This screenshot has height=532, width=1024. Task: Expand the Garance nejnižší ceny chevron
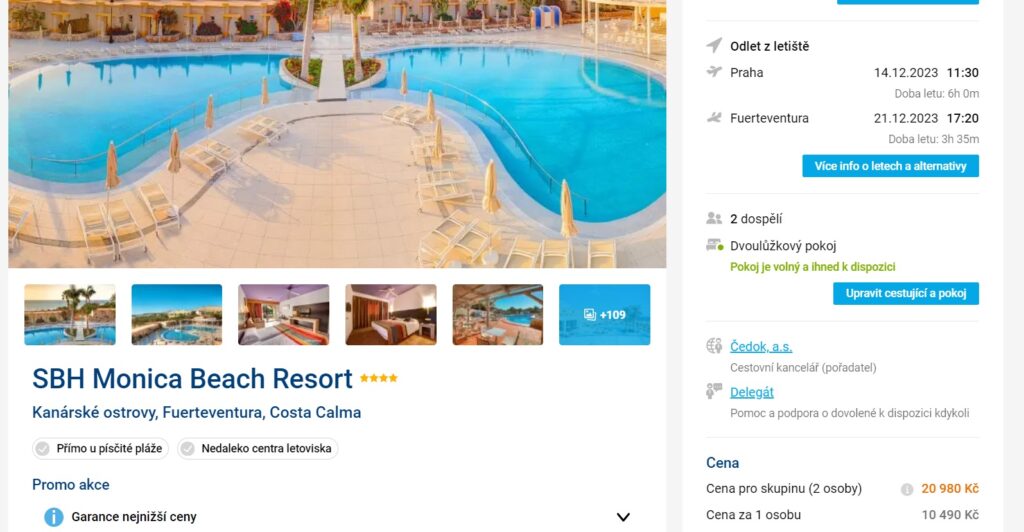623,517
